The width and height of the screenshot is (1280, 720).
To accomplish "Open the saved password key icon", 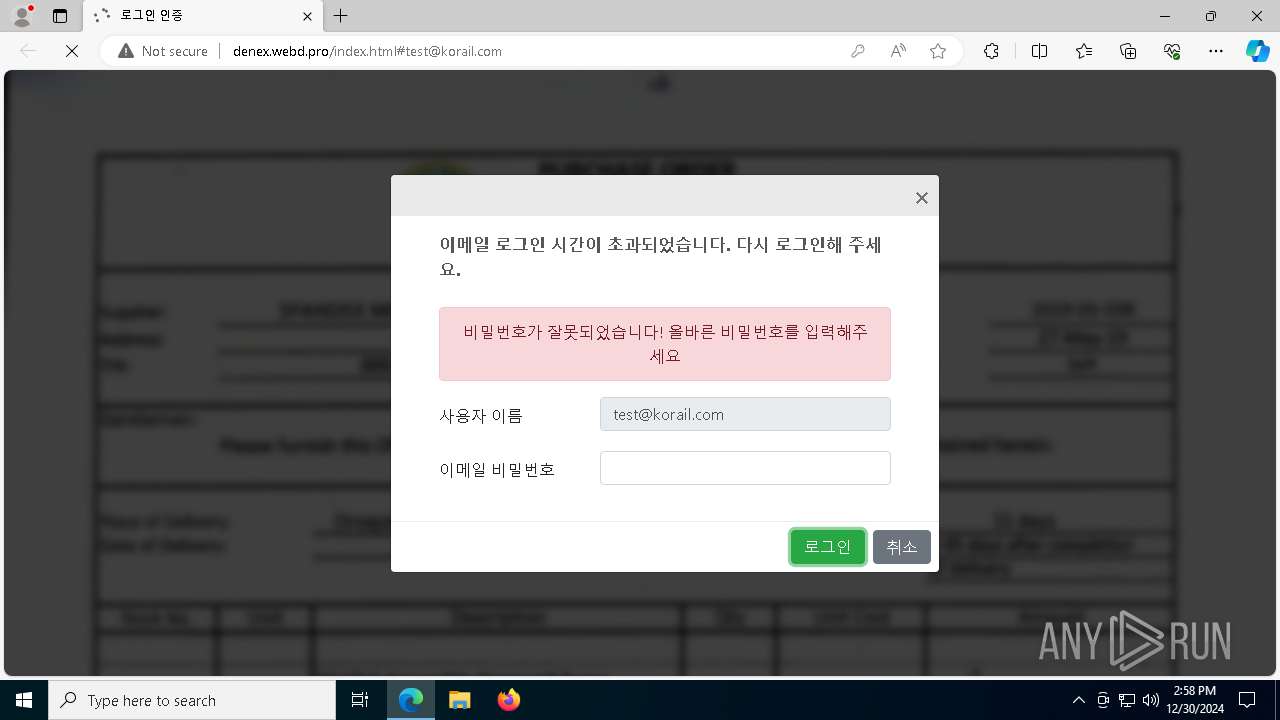I will pos(858,51).
